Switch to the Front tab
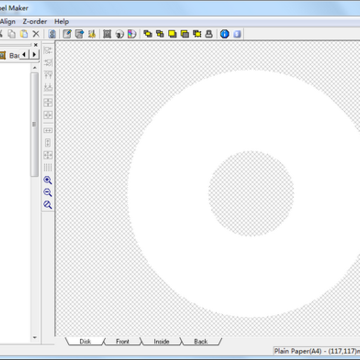This screenshot has width=360, height=360. coord(122,341)
